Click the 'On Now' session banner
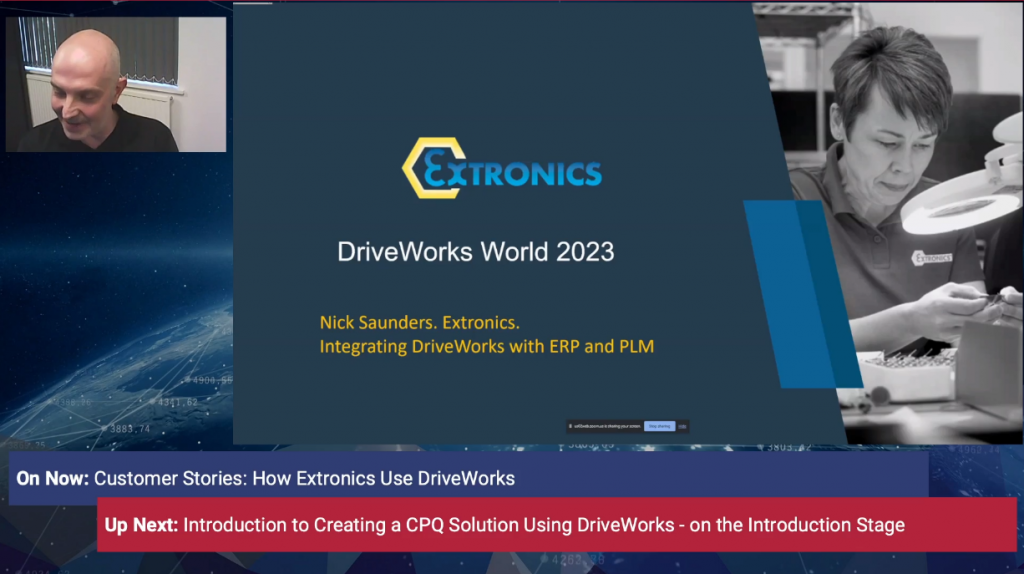1024x574 pixels. click(468, 478)
